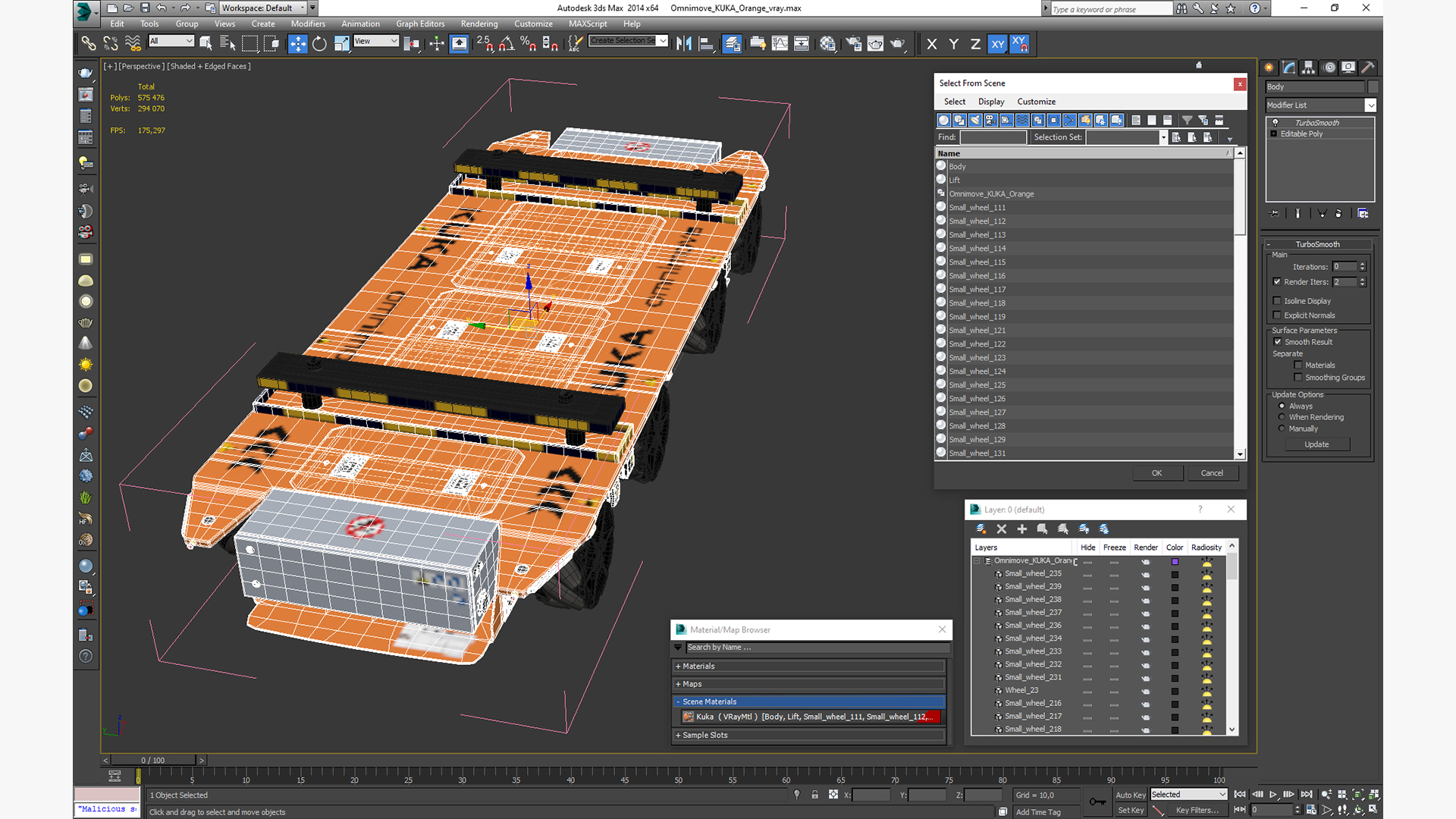Open the Material Editor icon
Image resolution: width=1456 pixels, height=819 pixels.
[827, 43]
